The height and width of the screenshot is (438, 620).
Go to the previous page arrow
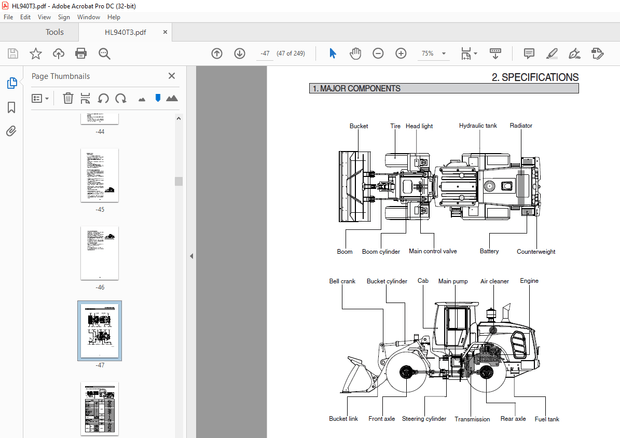(217, 53)
